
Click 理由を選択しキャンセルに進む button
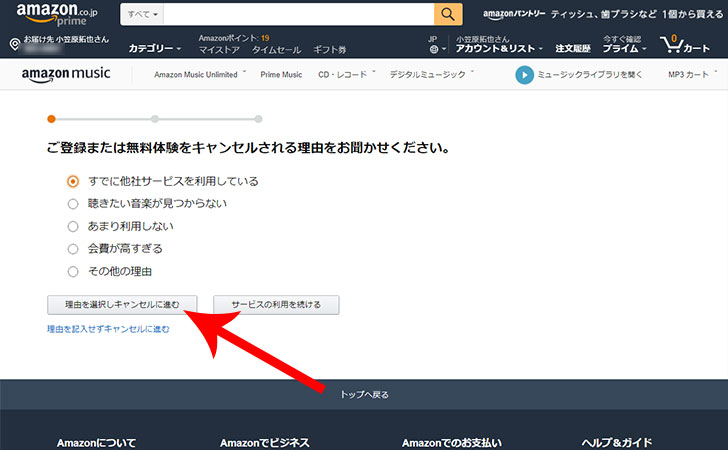point(122,305)
